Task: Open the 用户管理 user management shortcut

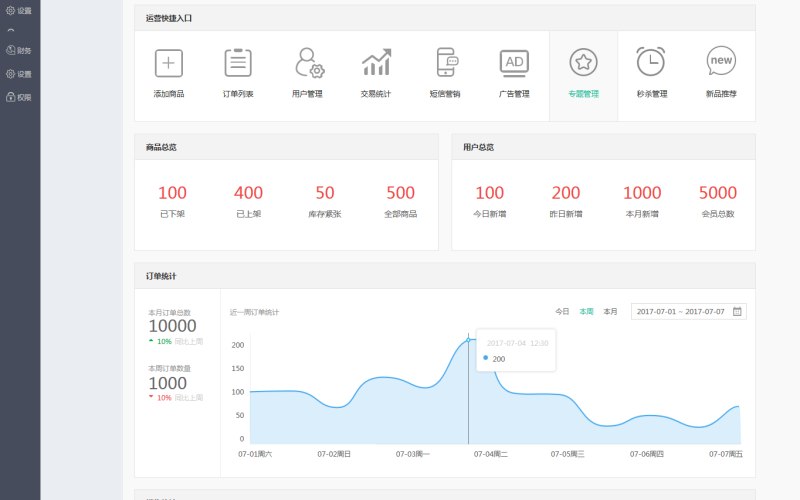Action: tap(307, 73)
